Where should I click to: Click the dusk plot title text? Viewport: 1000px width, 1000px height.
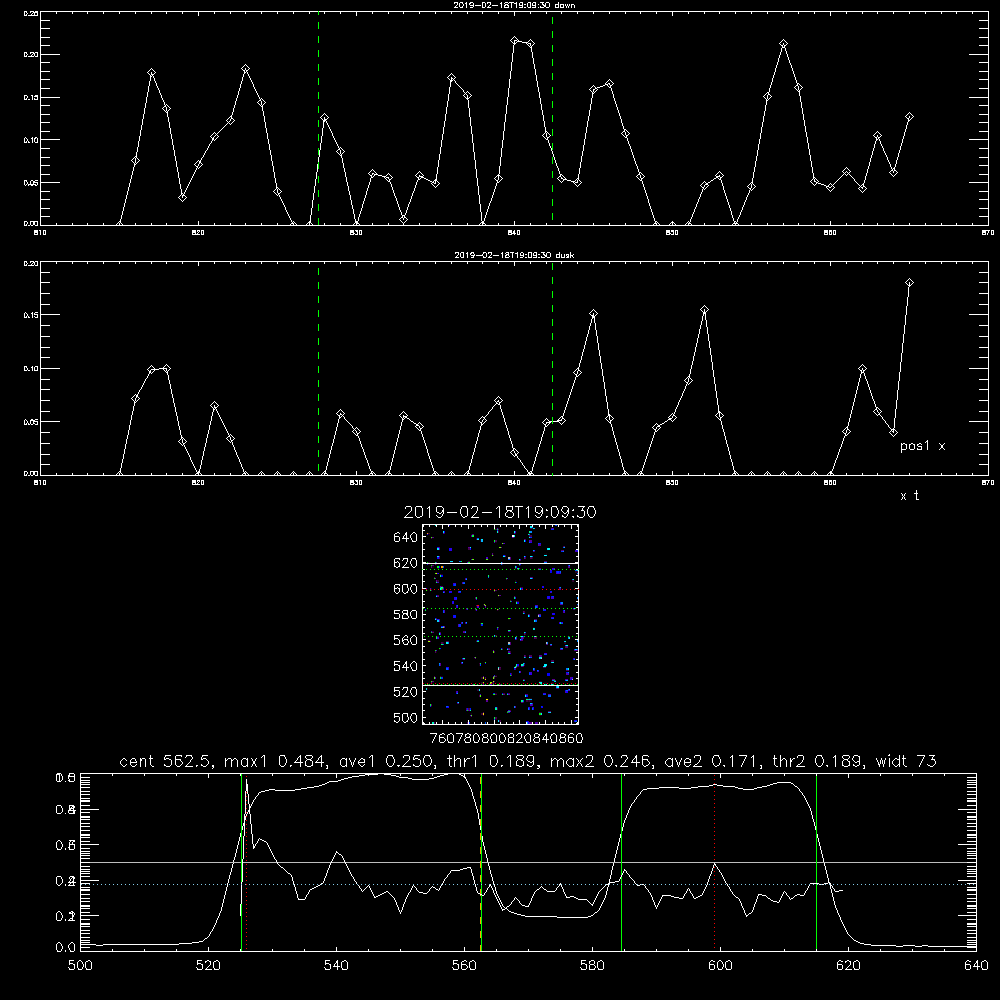click(x=514, y=255)
